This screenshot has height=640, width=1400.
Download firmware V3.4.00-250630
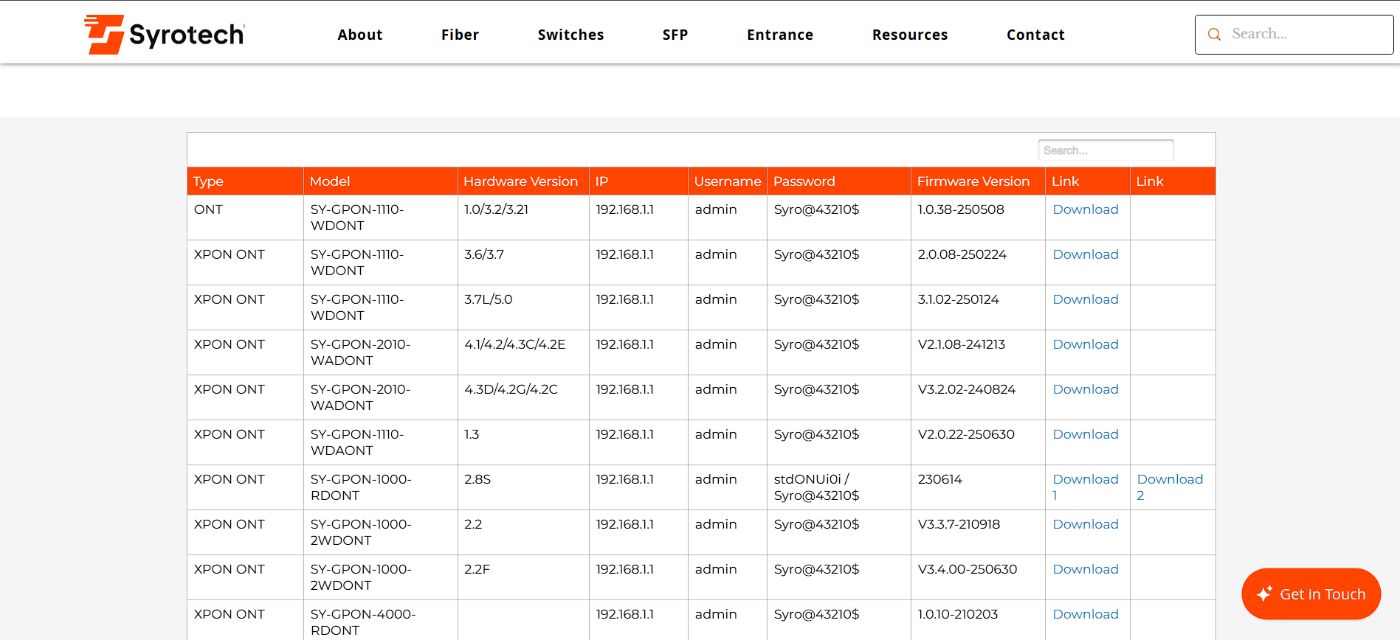tap(1085, 570)
